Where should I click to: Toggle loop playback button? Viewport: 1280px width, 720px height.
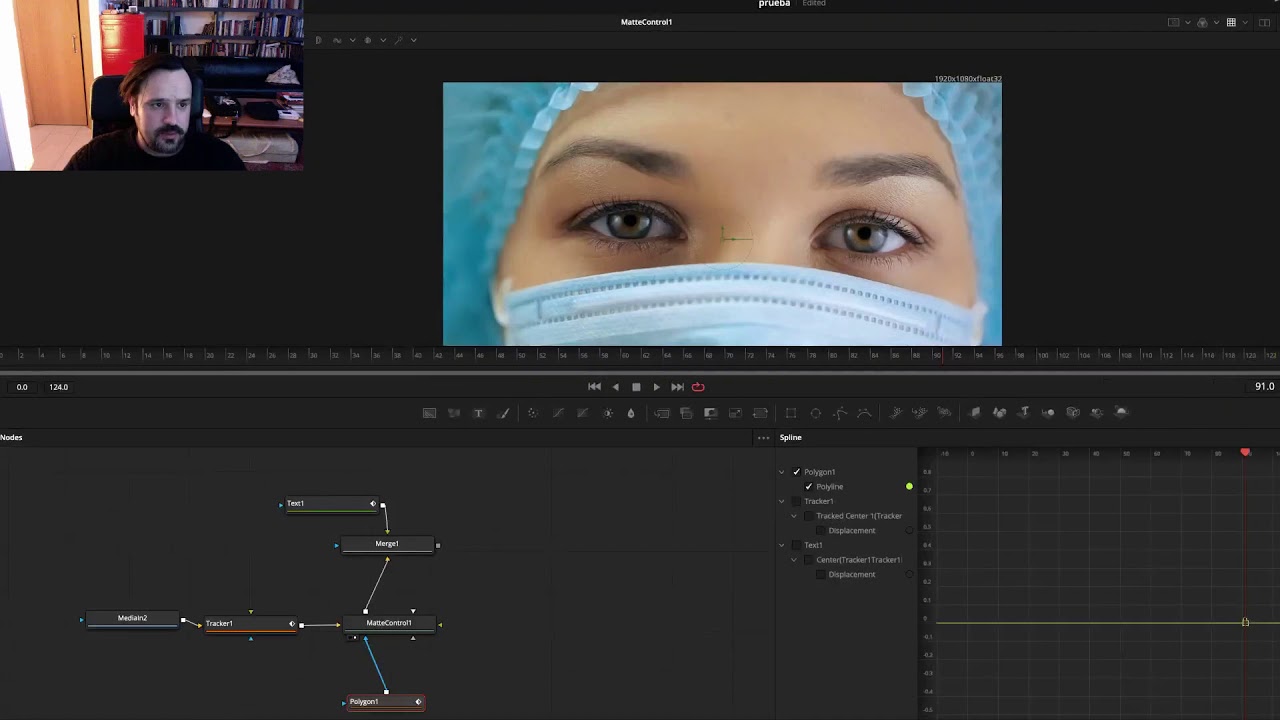(x=698, y=387)
